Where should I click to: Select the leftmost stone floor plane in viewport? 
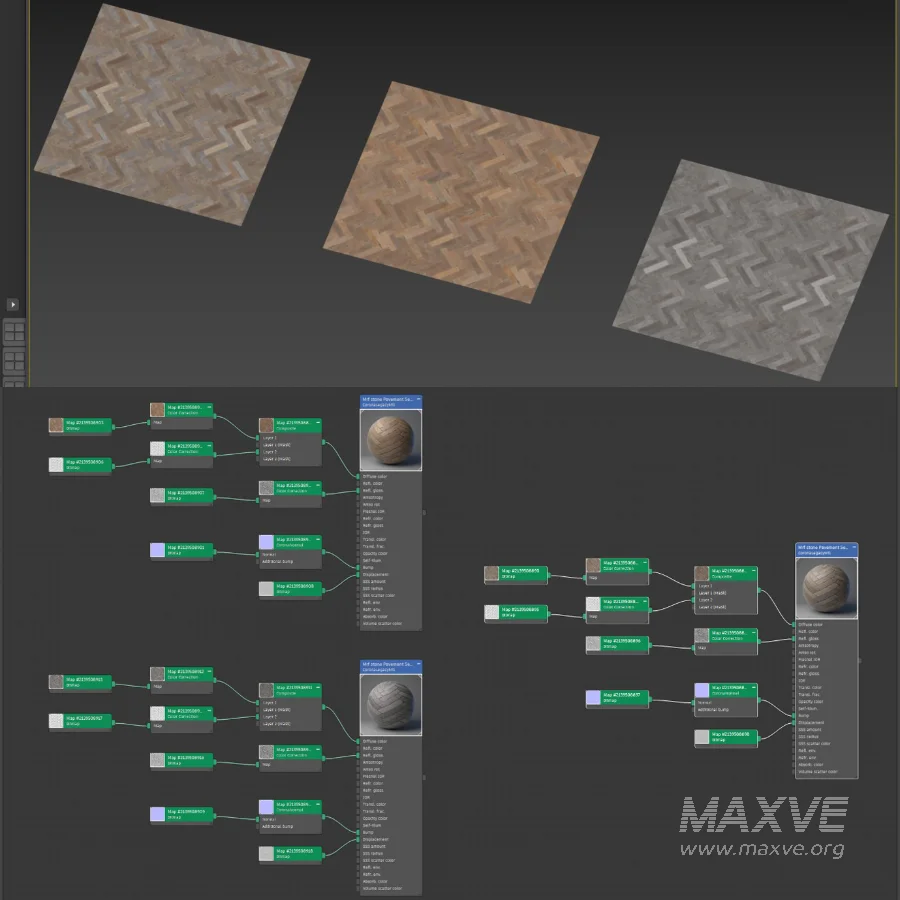click(x=172, y=114)
